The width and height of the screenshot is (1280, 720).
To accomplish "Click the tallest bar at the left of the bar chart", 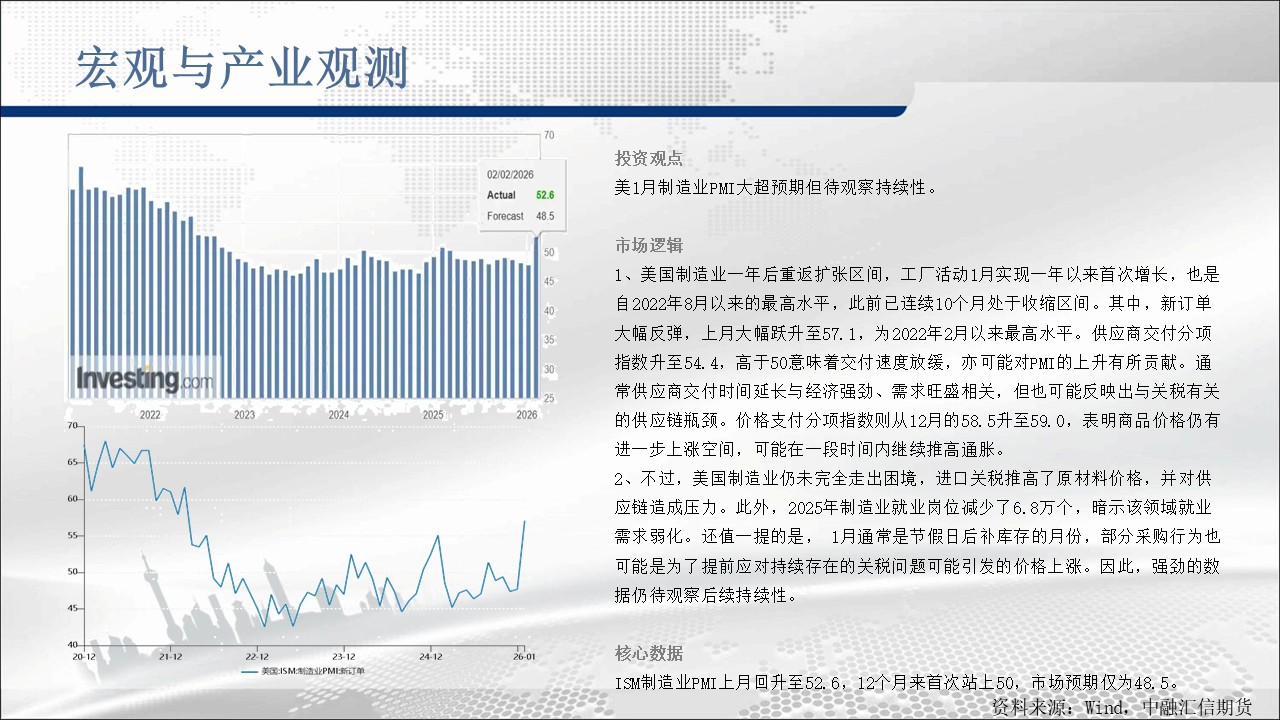I will (81, 280).
